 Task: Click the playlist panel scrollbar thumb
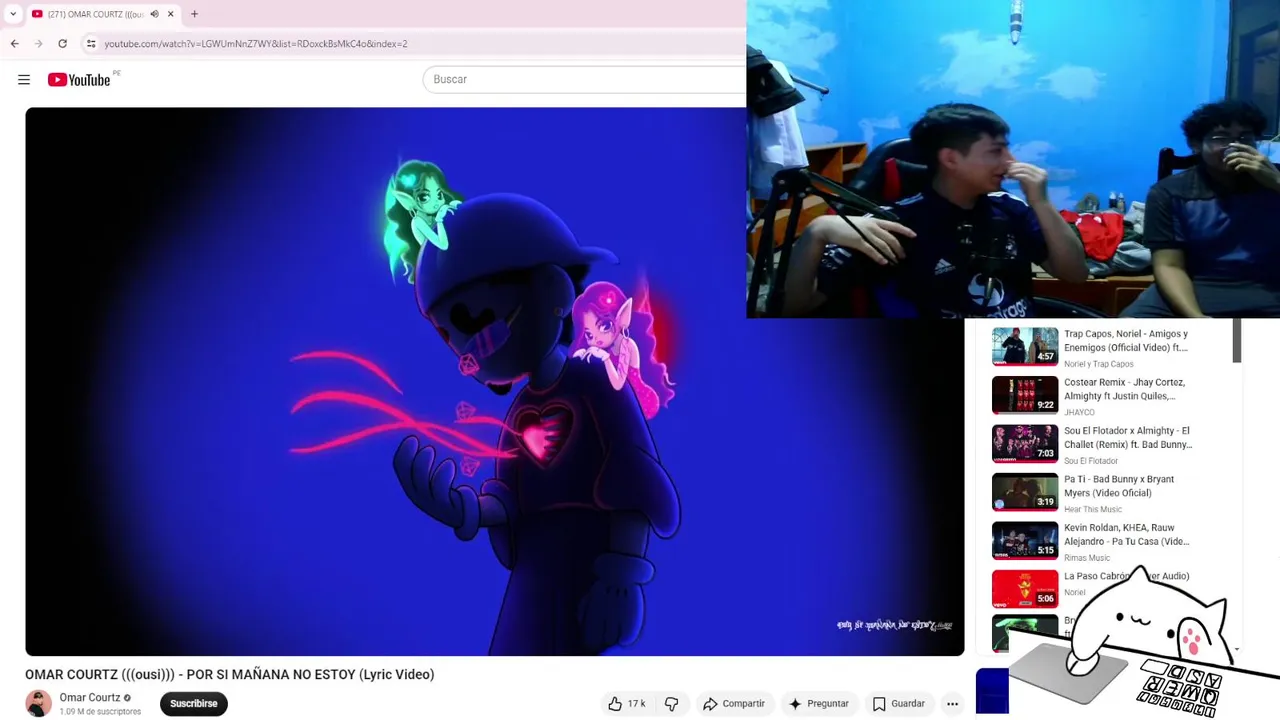tap(1237, 341)
